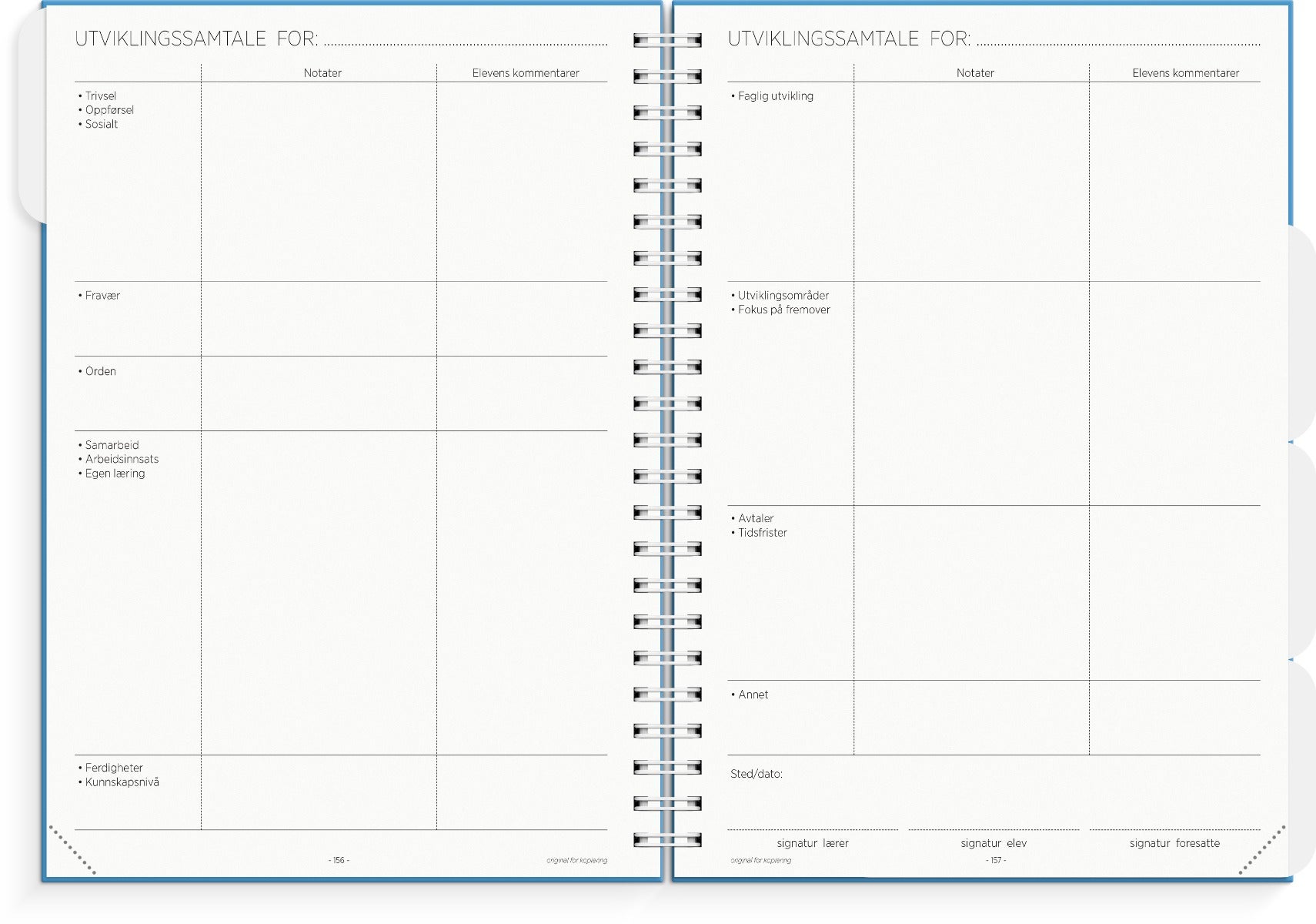Click the signatur foresatte line
The width and height of the screenshot is (1316, 924).
1174,828
